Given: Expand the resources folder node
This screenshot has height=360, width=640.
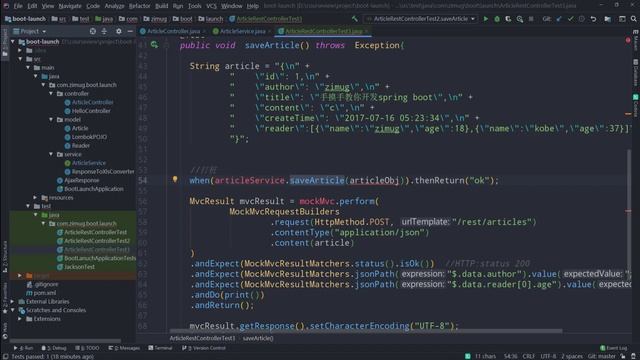Looking at the screenshot, I should [x=36, y=198].
